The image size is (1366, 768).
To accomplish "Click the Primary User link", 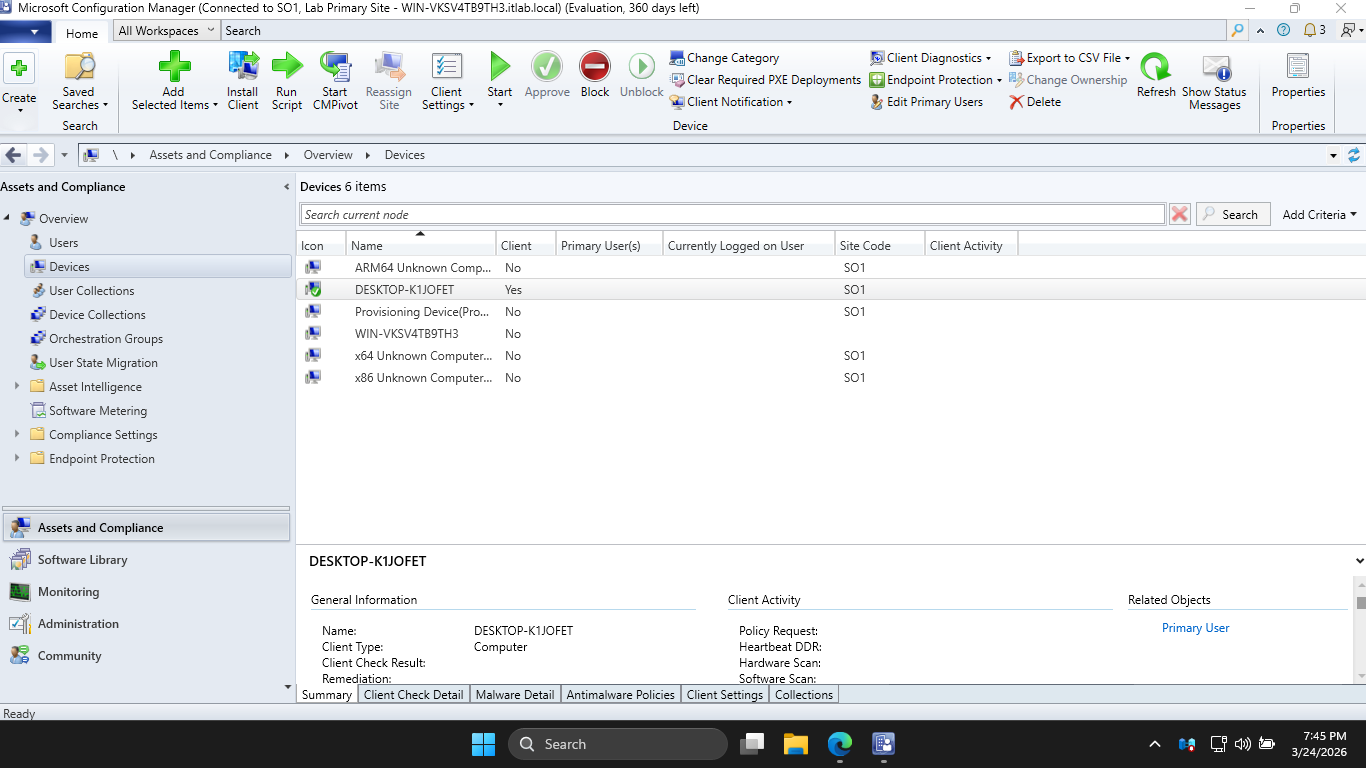I will [1195, 628].
